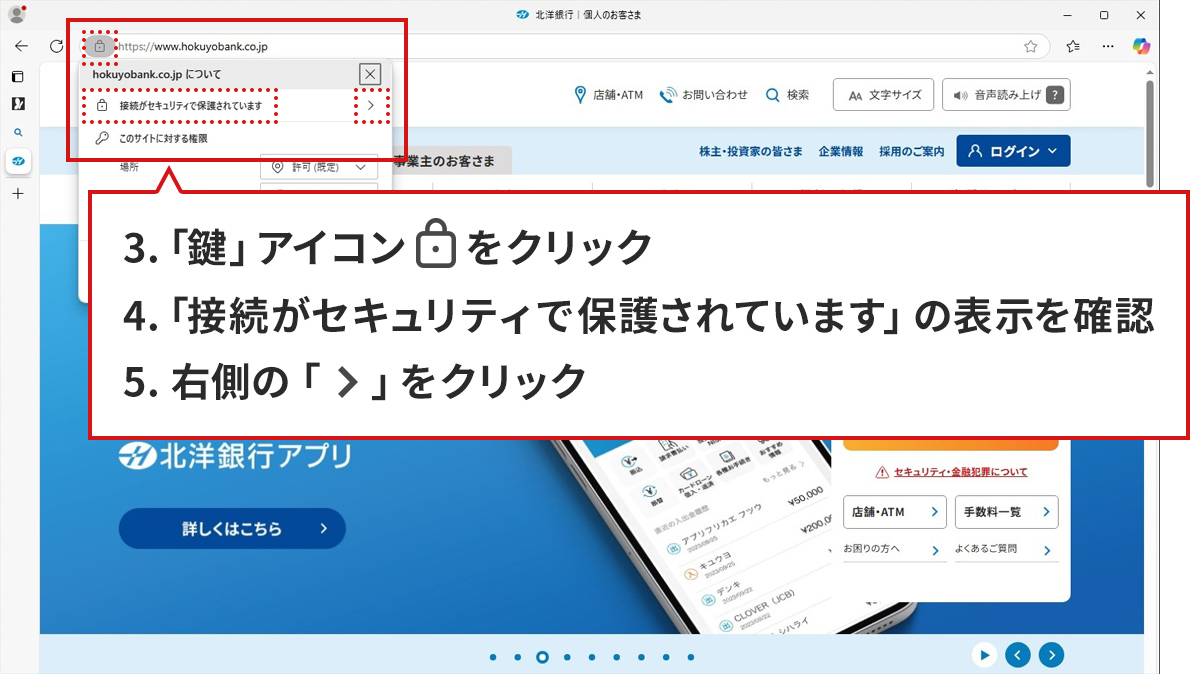Select the search tab icon in sidebar
Image resolution: width=1190 pixels, height=674 pixels.
point(18,132)
